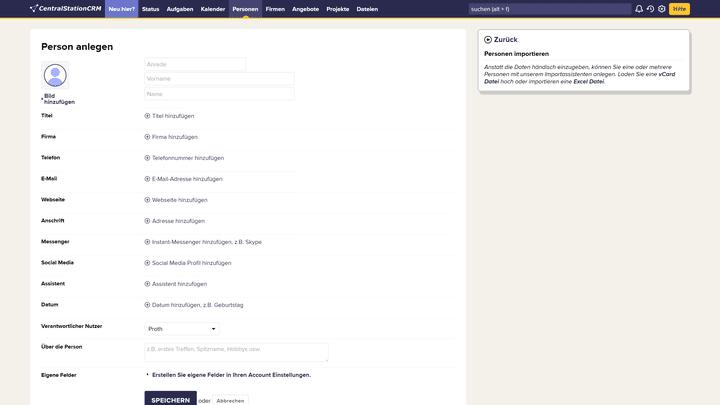Viewport: 720px width, 405px height.
Task: Open the notifications bell icon
Action: coord(639,9)
